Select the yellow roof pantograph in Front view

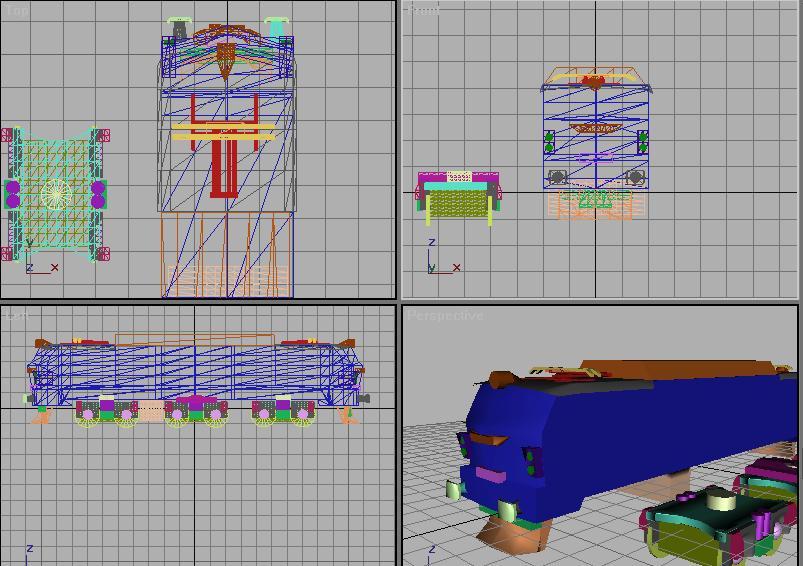click(595, 78)
